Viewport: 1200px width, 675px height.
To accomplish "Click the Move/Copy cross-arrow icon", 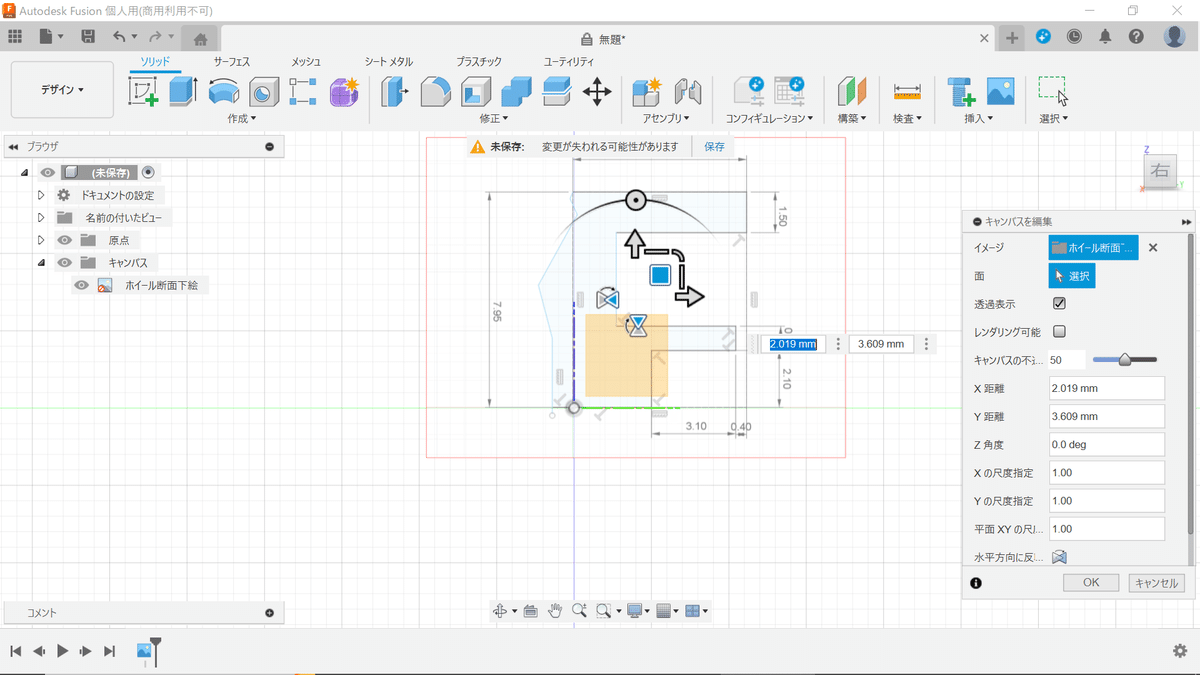I will [597, 92].
